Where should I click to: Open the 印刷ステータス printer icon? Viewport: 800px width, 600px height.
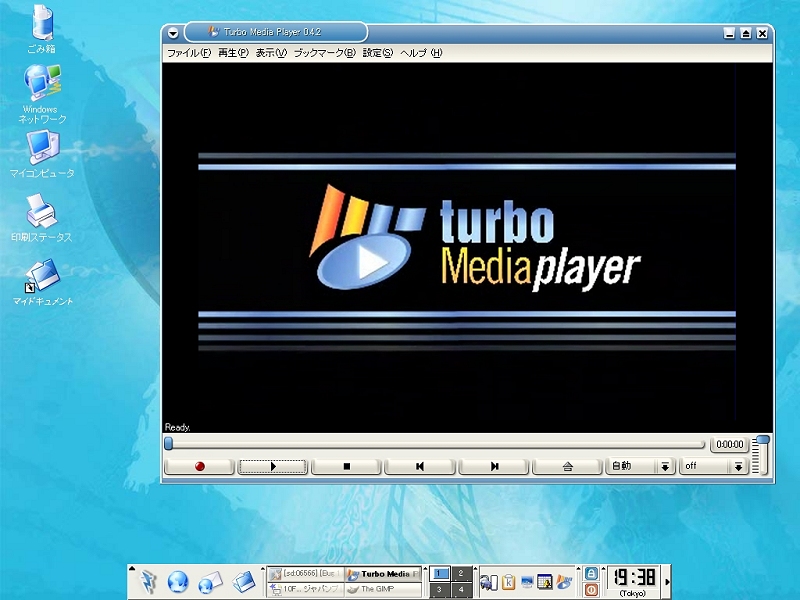(x=42, y=218)
